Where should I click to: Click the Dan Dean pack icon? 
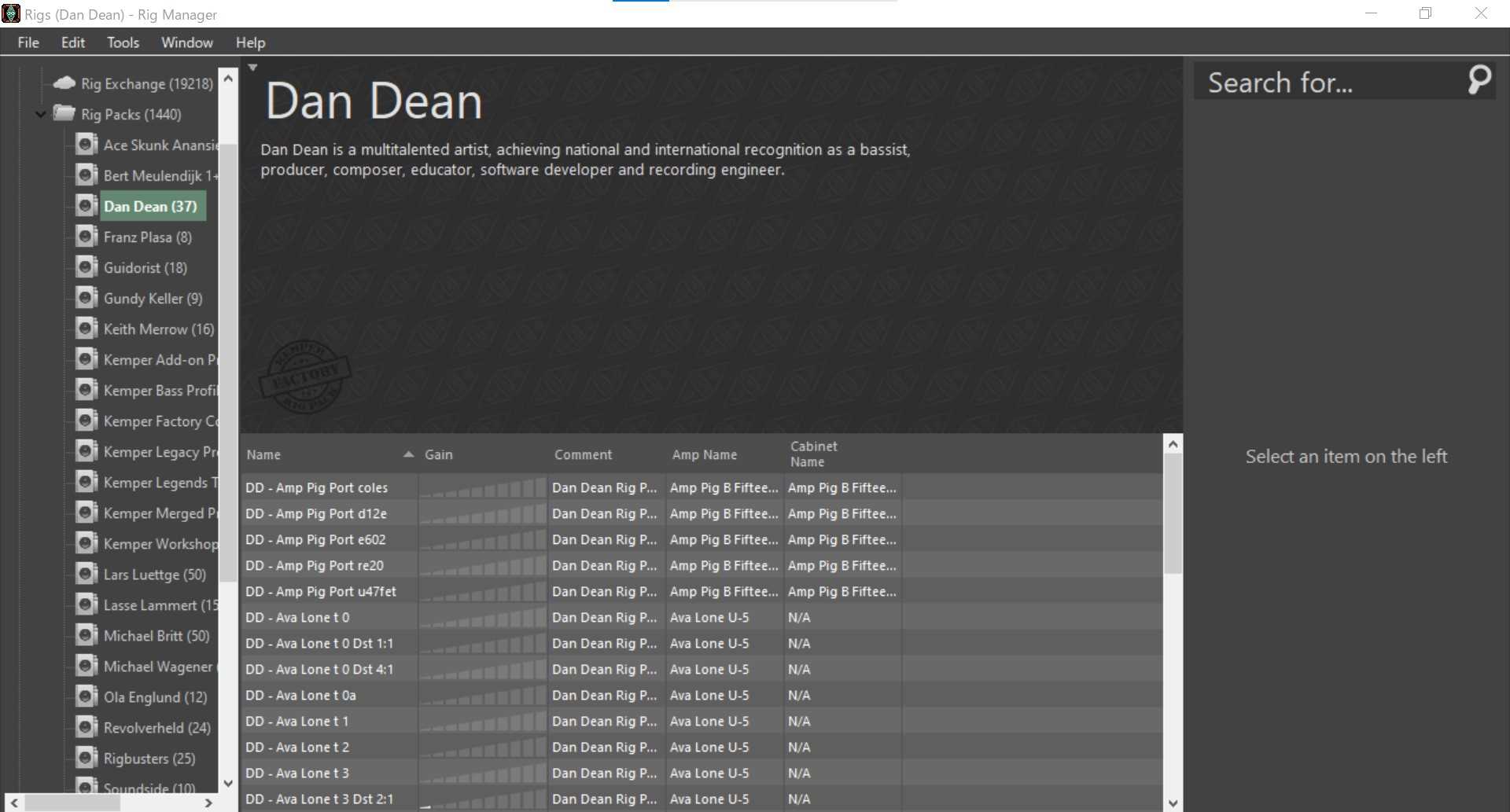point(87,205)
